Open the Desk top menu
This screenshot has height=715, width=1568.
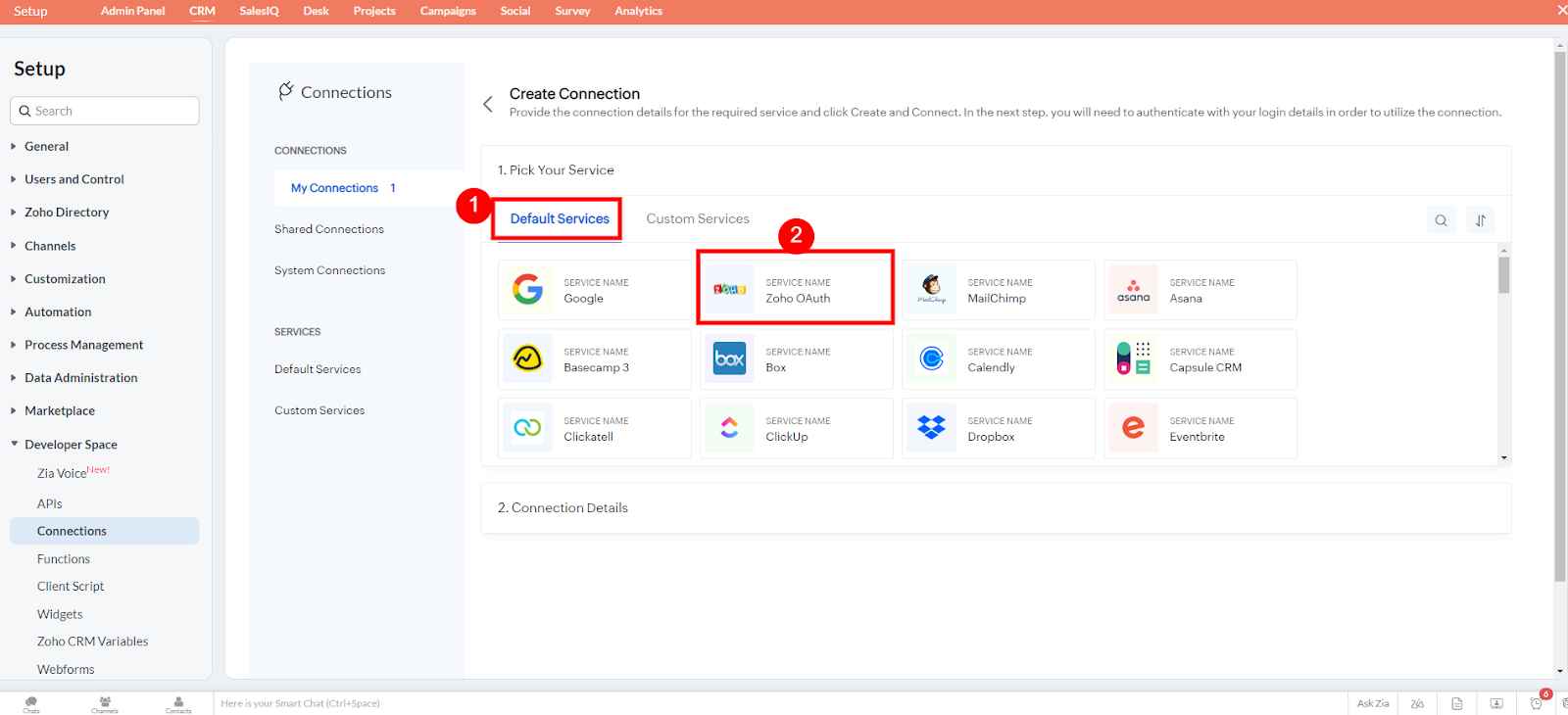coord(316,11)
